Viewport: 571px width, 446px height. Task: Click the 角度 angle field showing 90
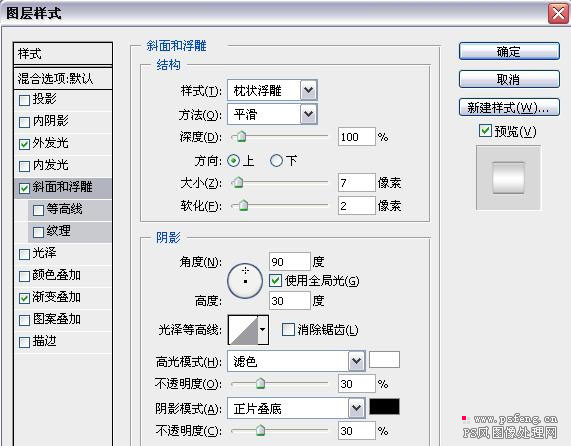click(x=290, y=261)
